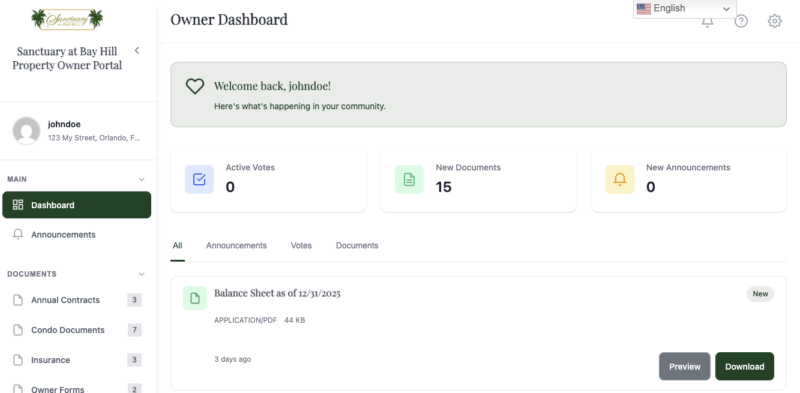Open the notifications bell in the header
800x393 pixels.
[x=707, y=22]
